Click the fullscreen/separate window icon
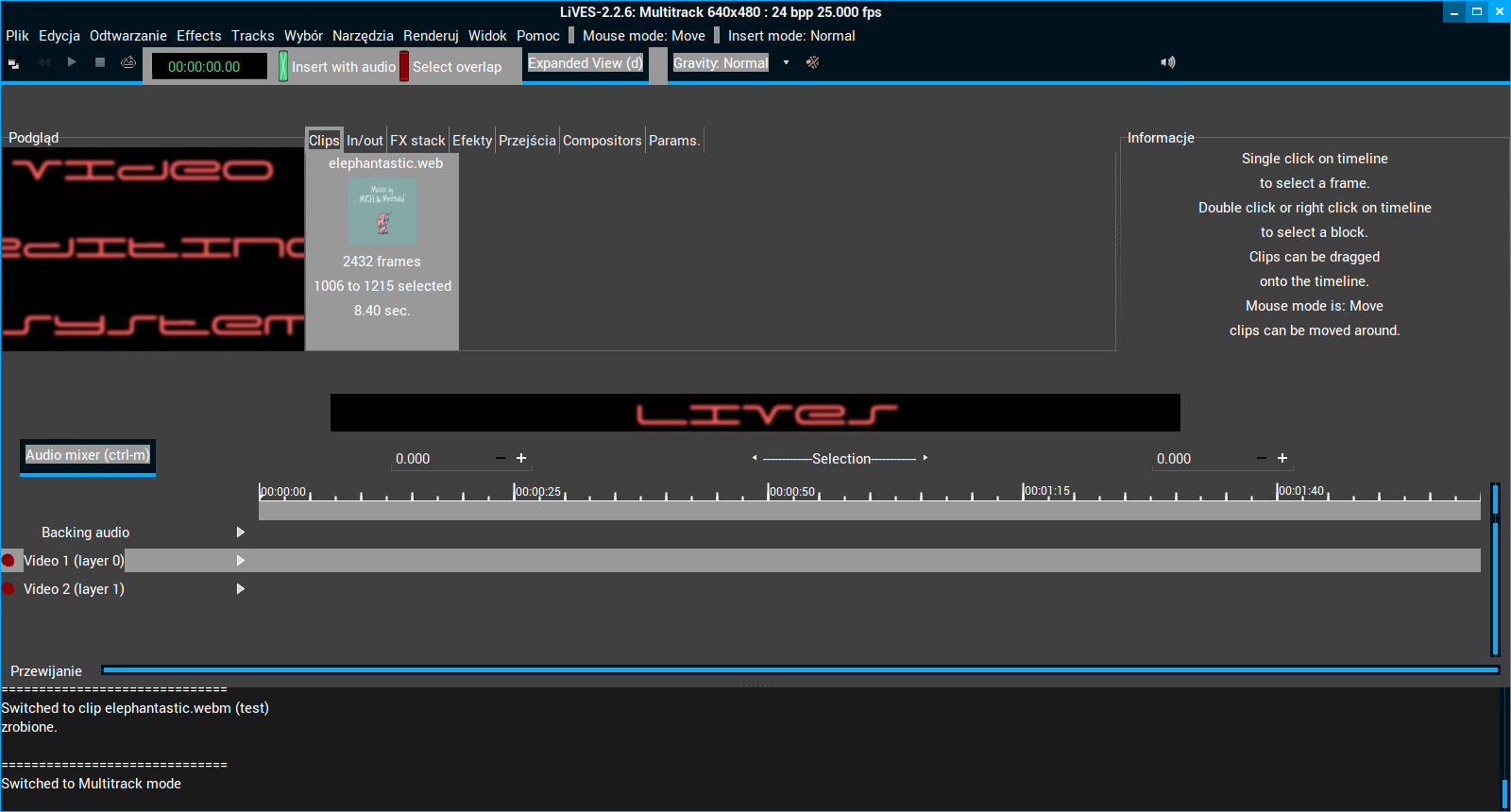Viewport: 1511px width, 812px height. (x=14, y=64)
